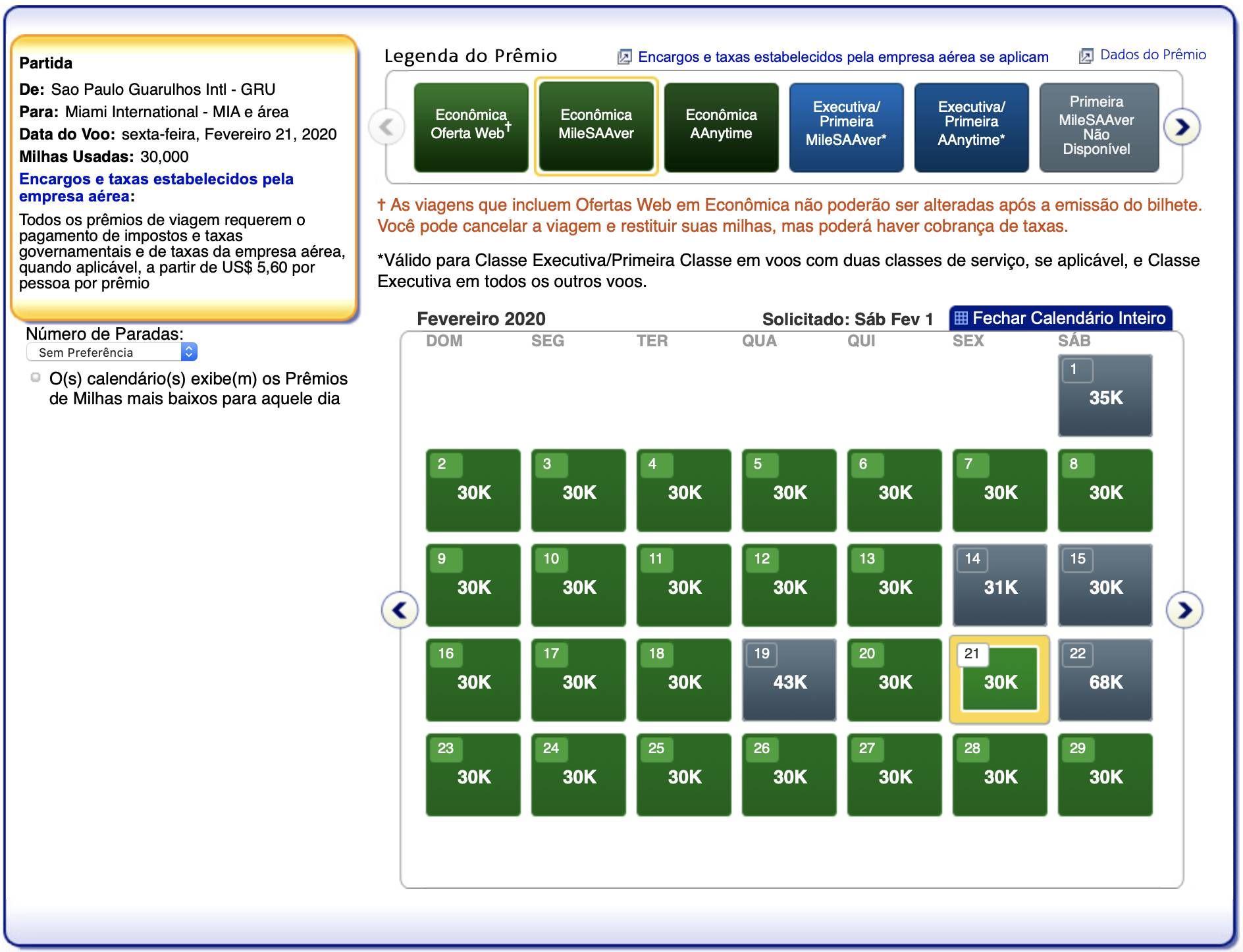Choose February 6 at 30K

pos(895,490)
